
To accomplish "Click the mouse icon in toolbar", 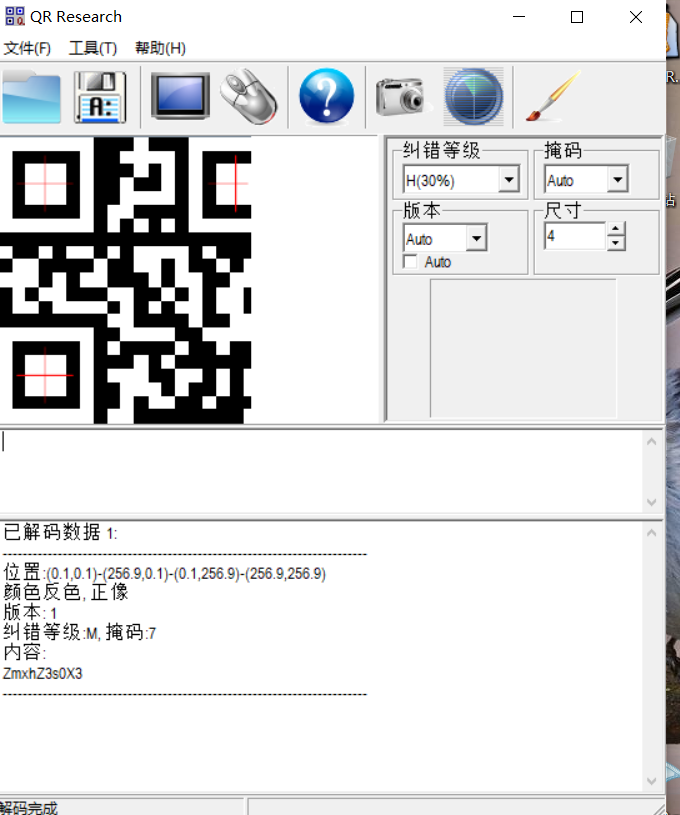I will [x=248, y=97].
